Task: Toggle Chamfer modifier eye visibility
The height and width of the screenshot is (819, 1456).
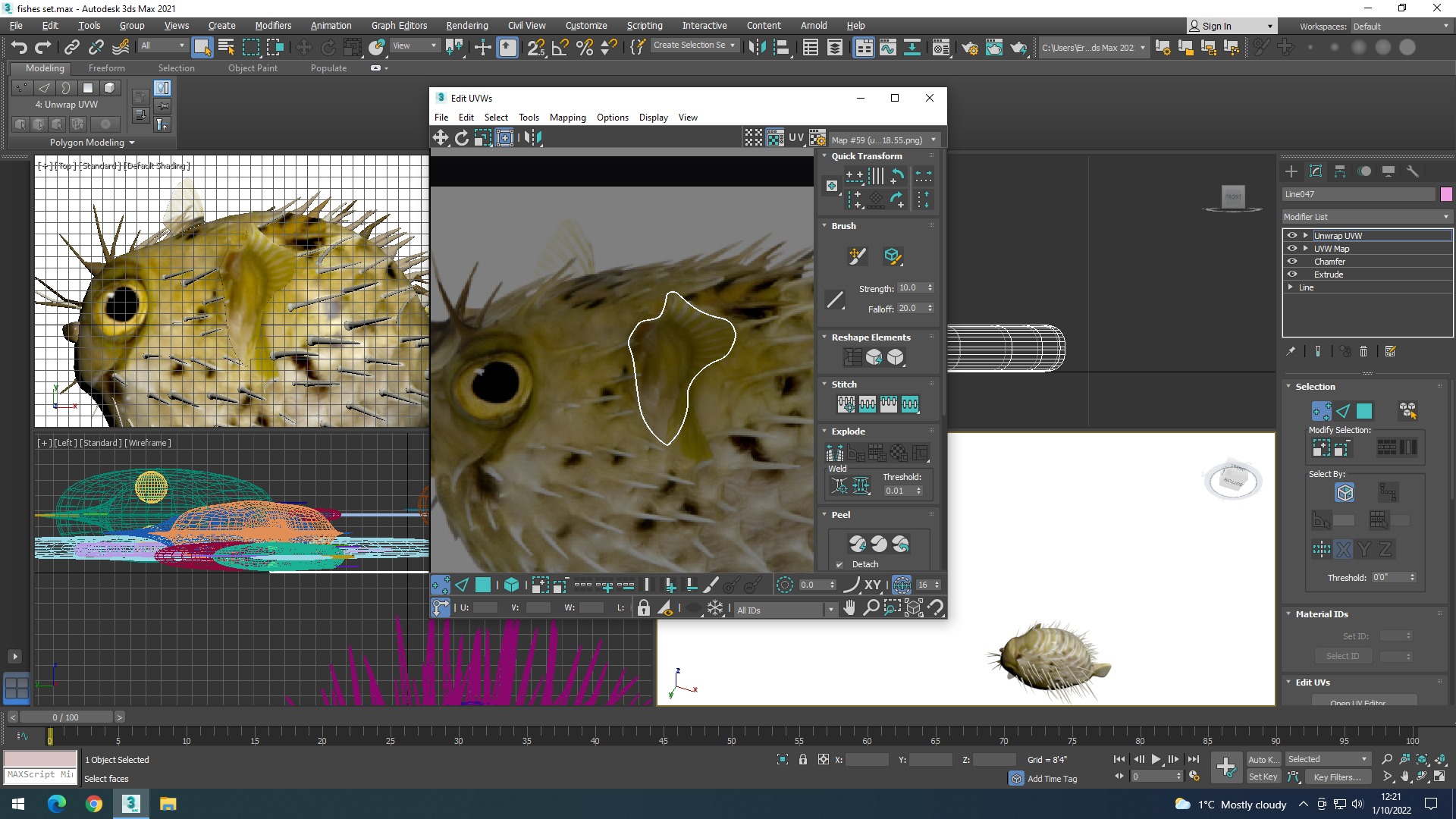Action: pos(1292,262)
